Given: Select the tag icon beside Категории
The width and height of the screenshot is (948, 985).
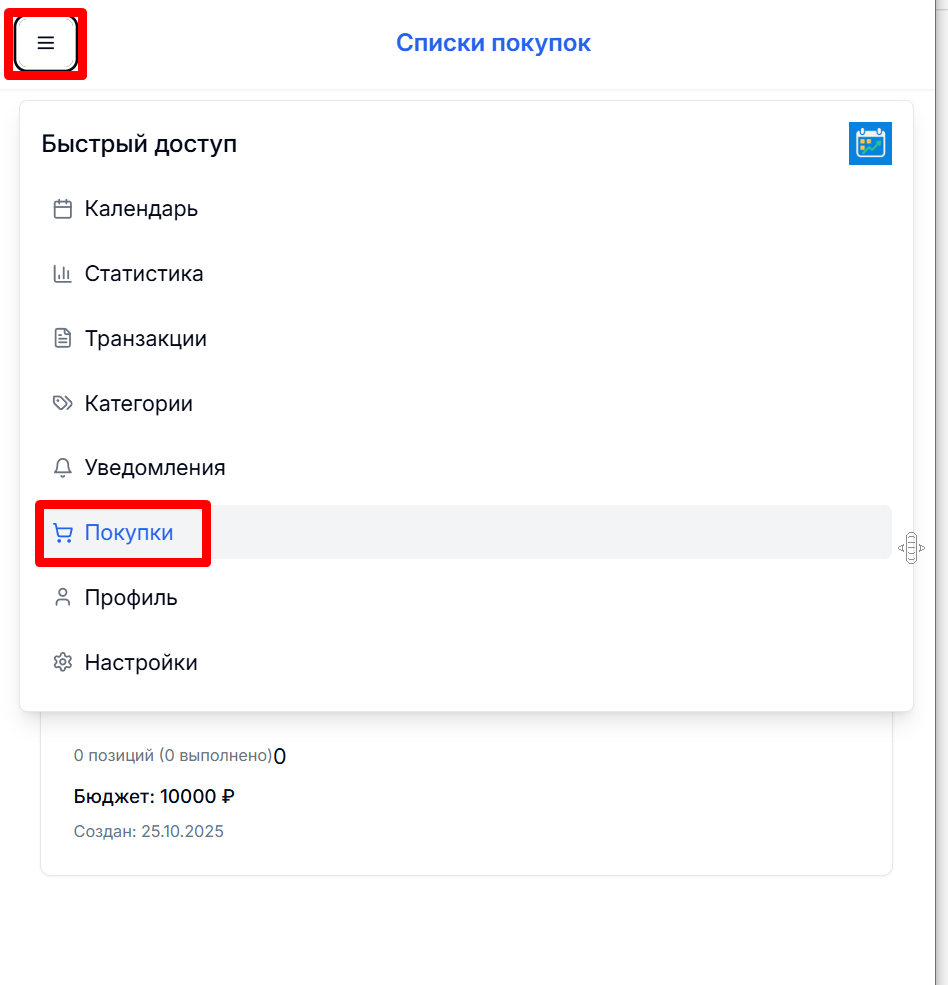Looking at the screenshot, I should 63,403.
